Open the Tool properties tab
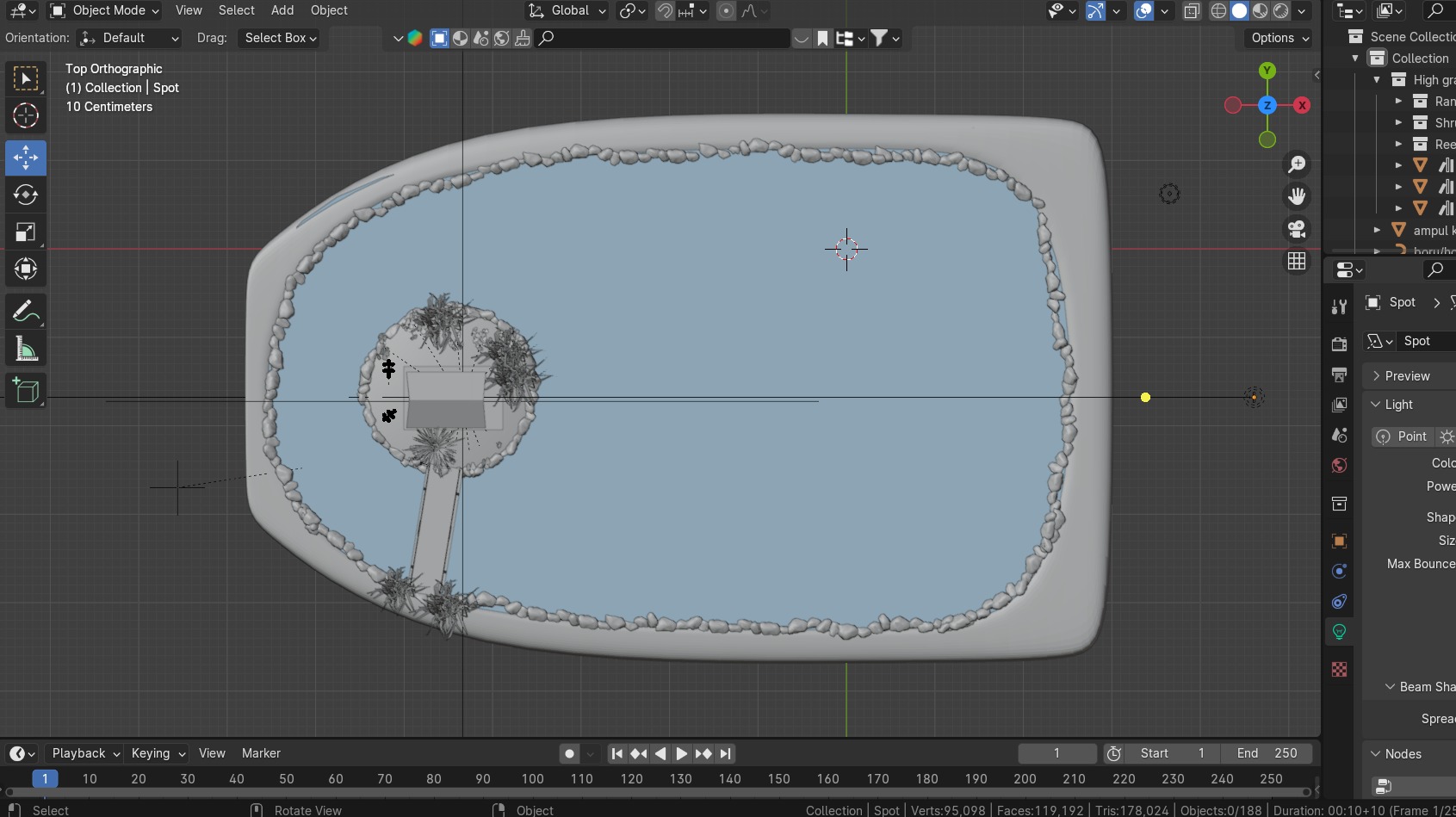The width and height of the screenshot is (1456, 817). (x=1339, y=306)
